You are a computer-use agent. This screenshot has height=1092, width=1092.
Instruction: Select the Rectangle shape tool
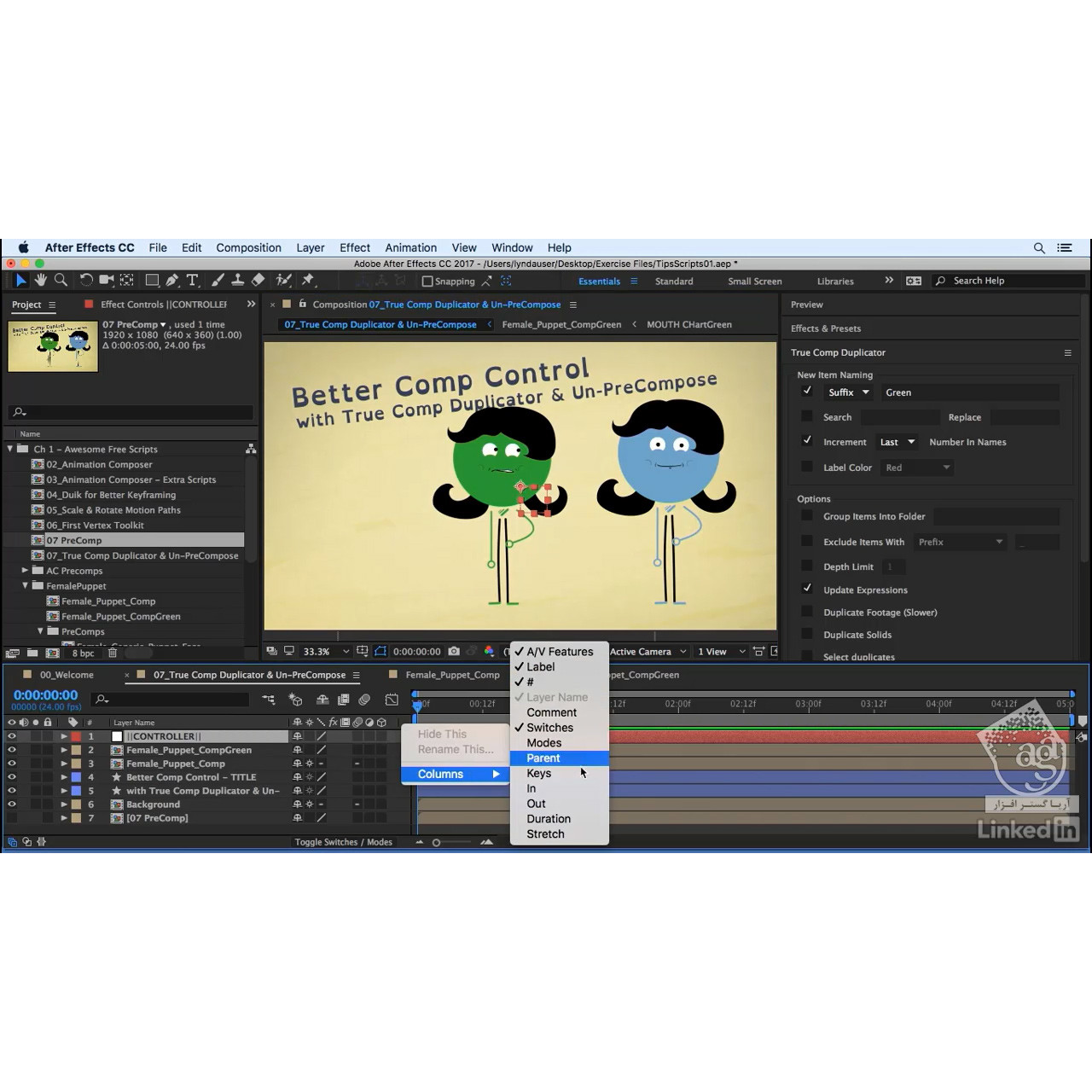[152, 280]
